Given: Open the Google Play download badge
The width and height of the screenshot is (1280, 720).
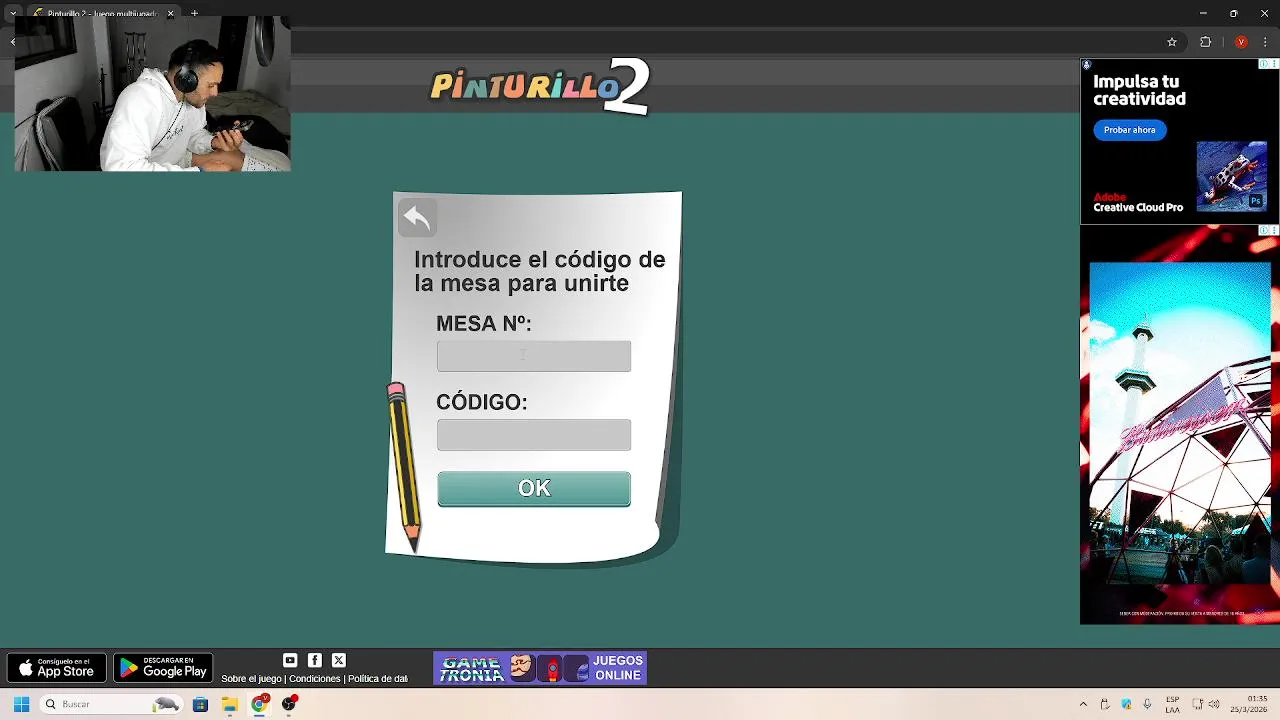Looking at the screenshot, I should (163, 668).
